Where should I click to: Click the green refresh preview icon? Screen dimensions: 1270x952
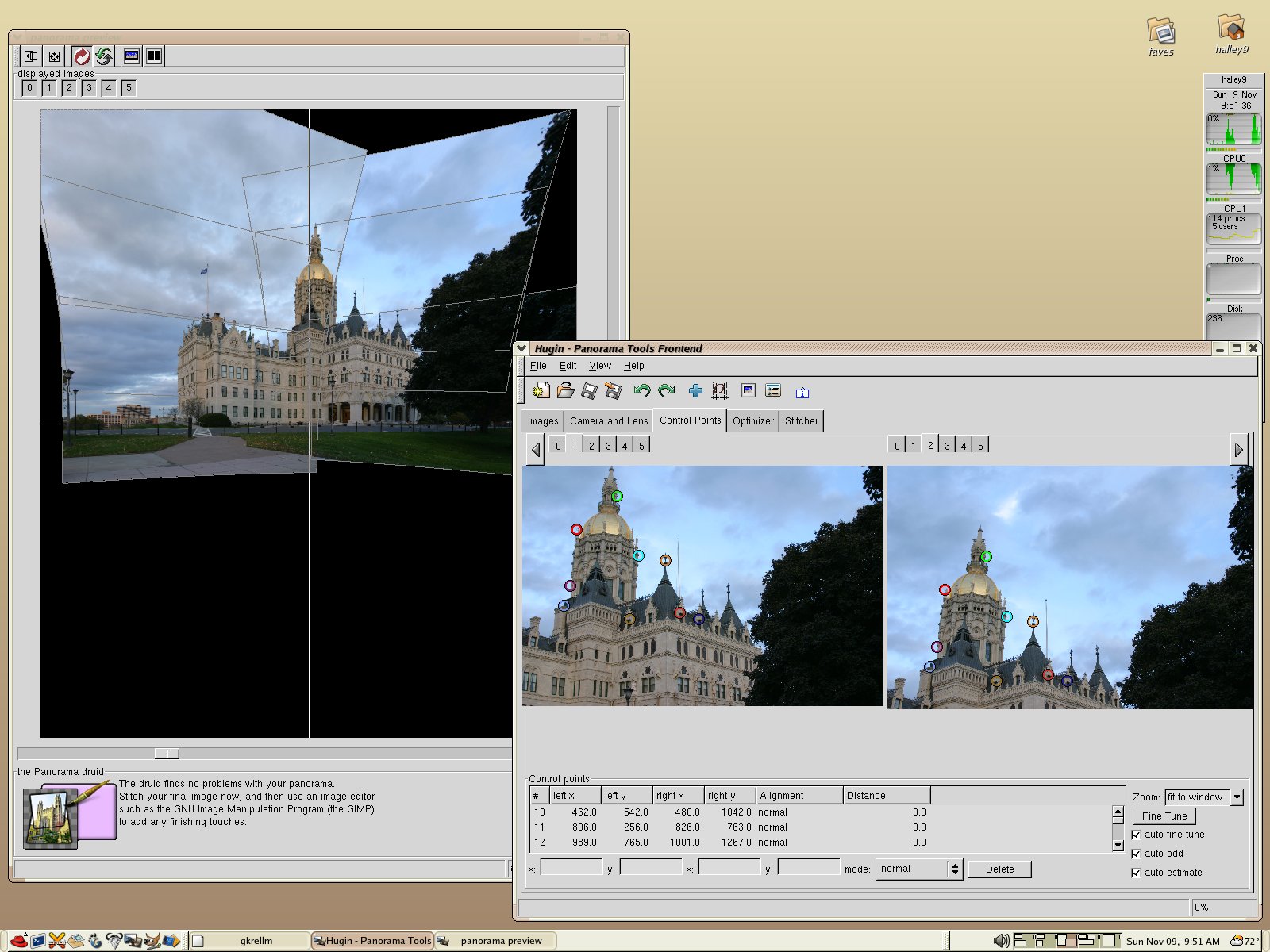pos(104,56)
